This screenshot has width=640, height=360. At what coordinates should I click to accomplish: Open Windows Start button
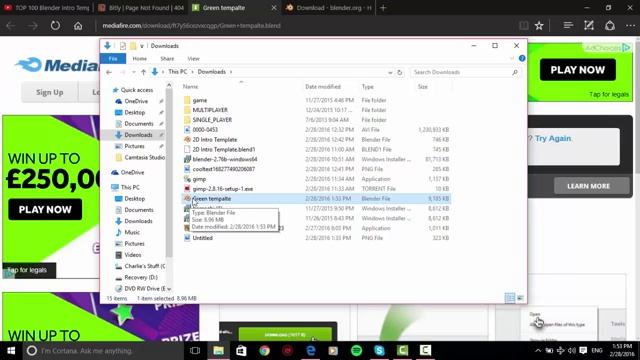[11, 351]
